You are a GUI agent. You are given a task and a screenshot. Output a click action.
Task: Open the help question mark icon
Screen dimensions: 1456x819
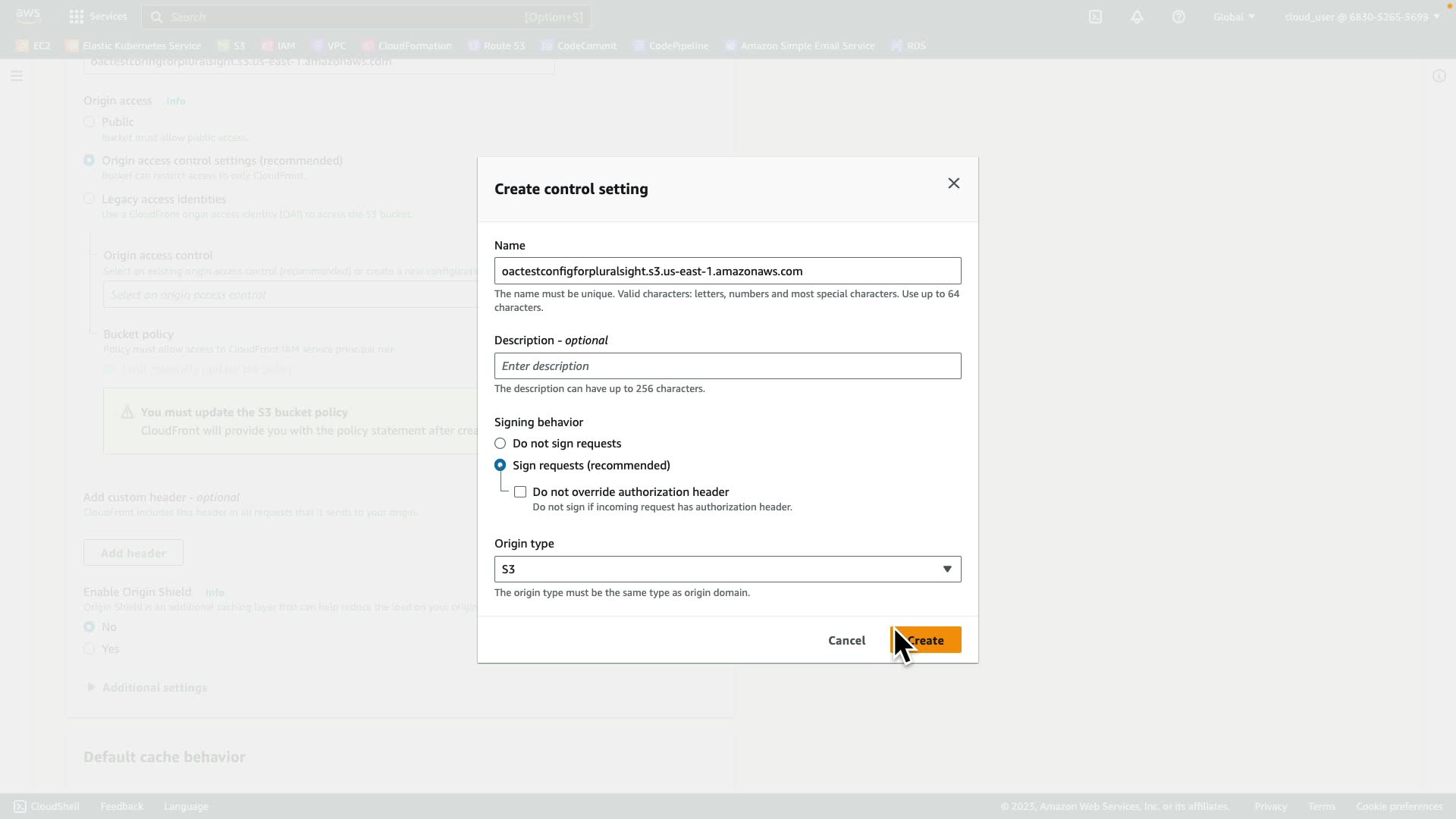tap(1178, 17)
